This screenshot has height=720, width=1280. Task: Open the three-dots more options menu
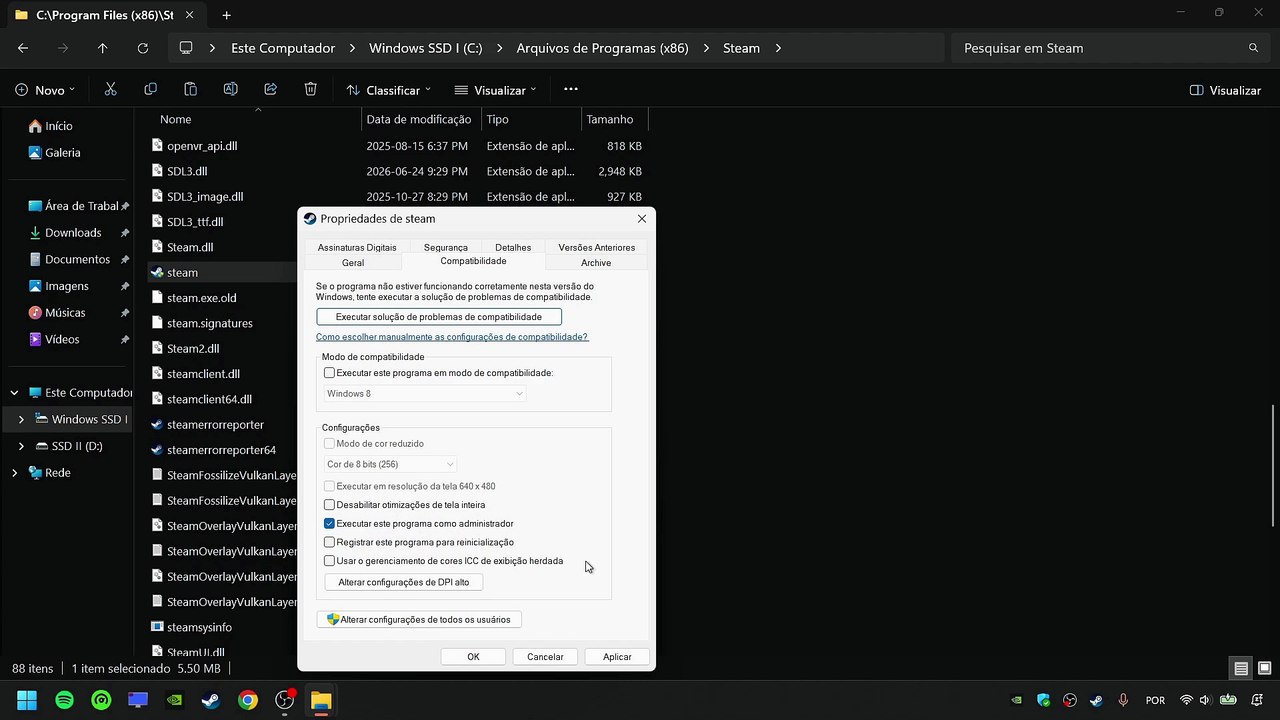(571, 89)
